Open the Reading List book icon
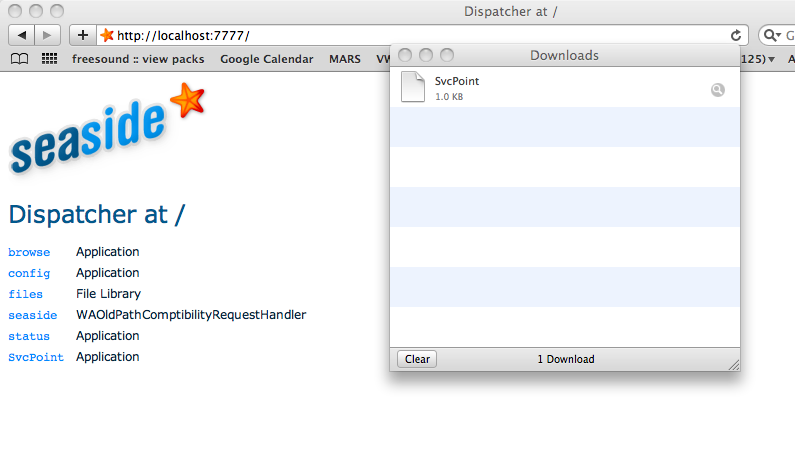Image resolution: width=795 pixels, height=465 pixels. point(19,59)
